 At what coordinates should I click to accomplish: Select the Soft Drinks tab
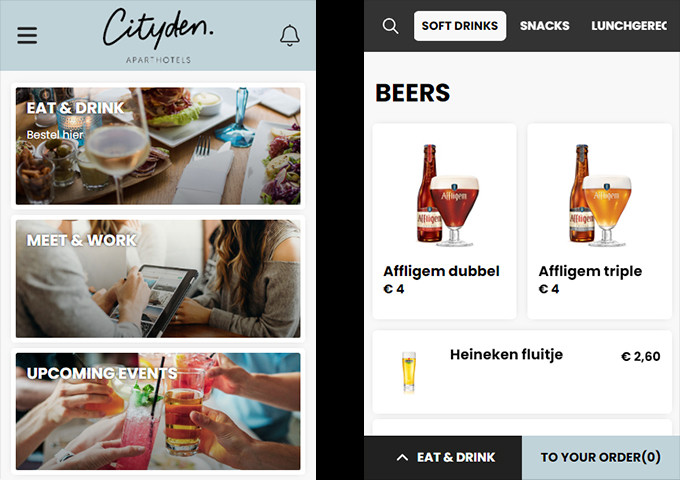pos(460,26)
